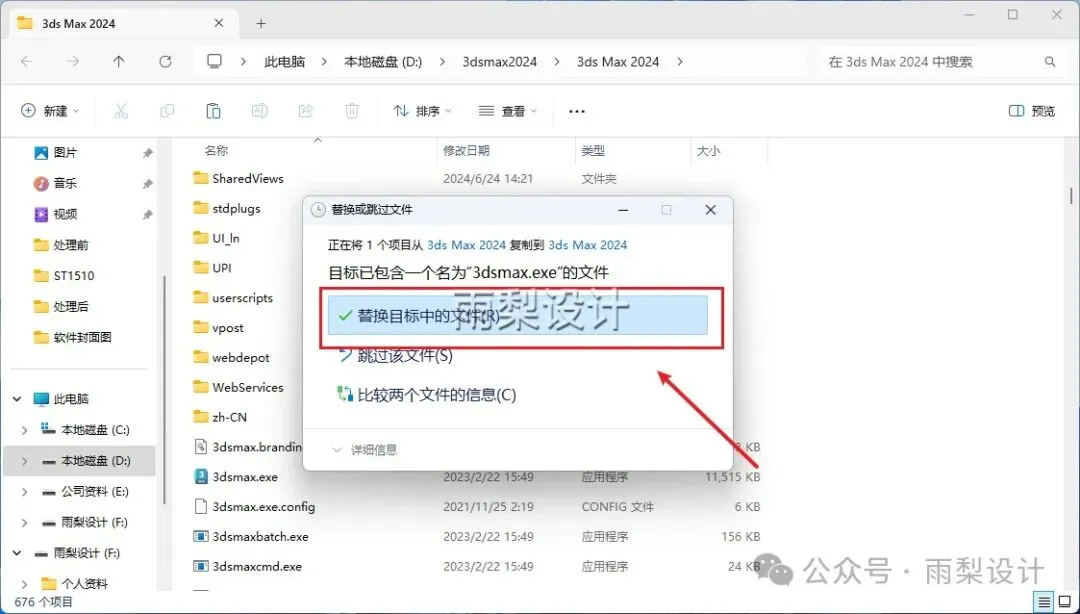Select the 3dsmaxbatch.exe file
This screenshot has height=614, width=1080.
260,536
